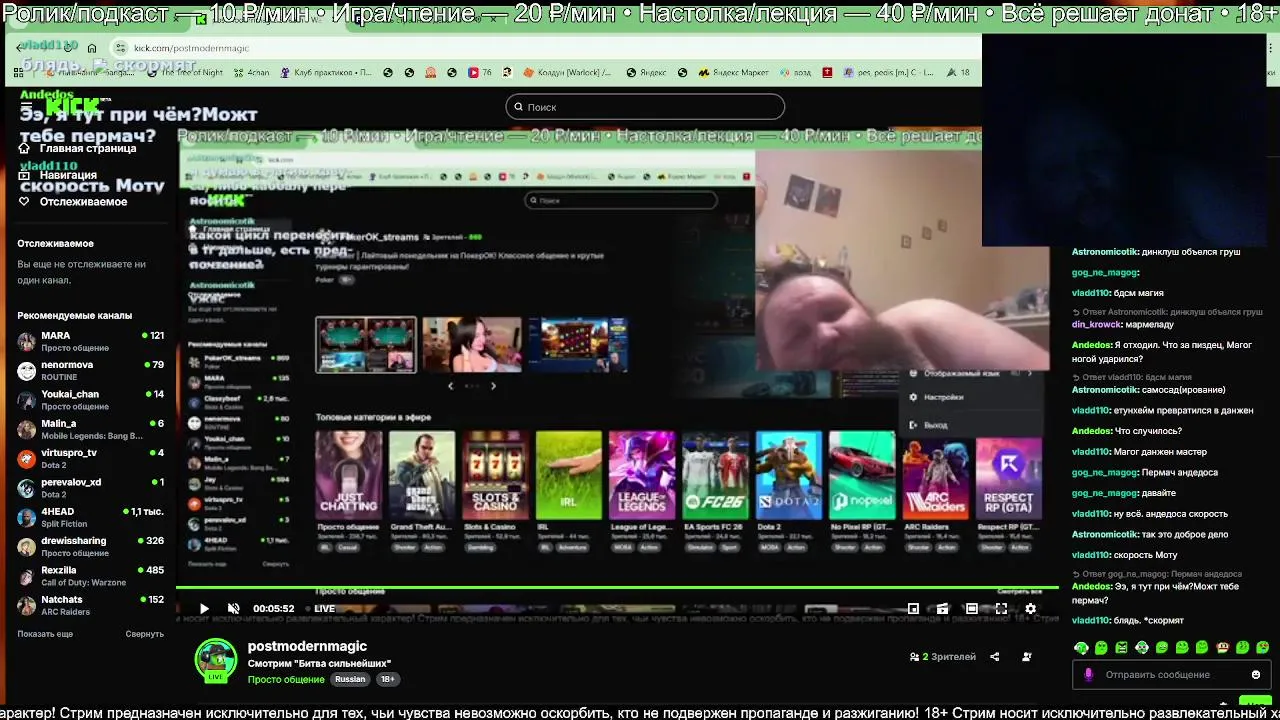Click the chat message 'Что случилось?'
Viewport: 1280px width, 720px height.
coord(1148,431)
